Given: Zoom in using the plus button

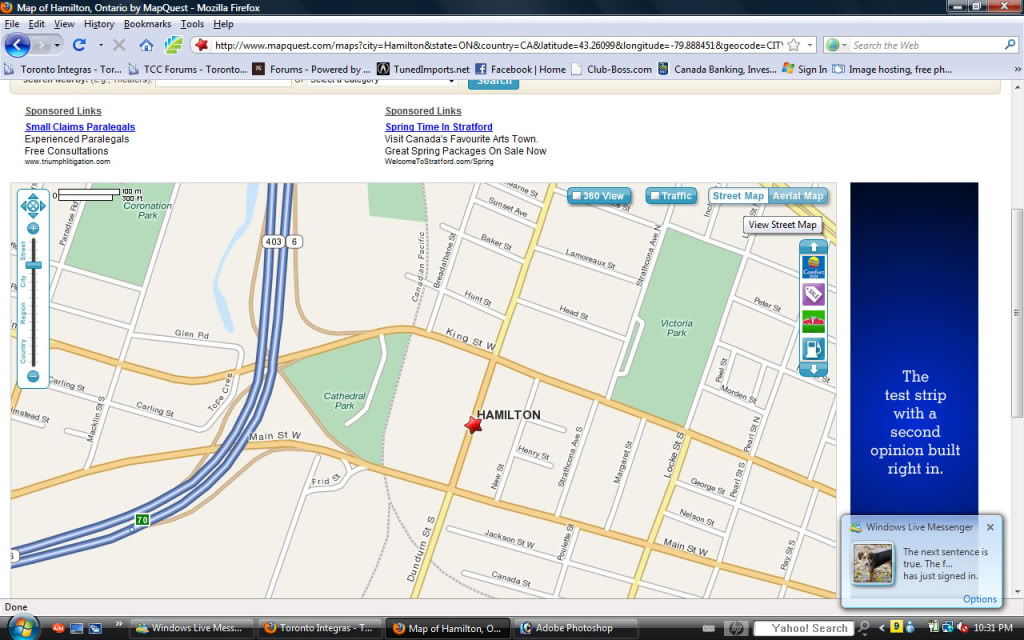Looking at the screenshot, I should click(33, 226).
